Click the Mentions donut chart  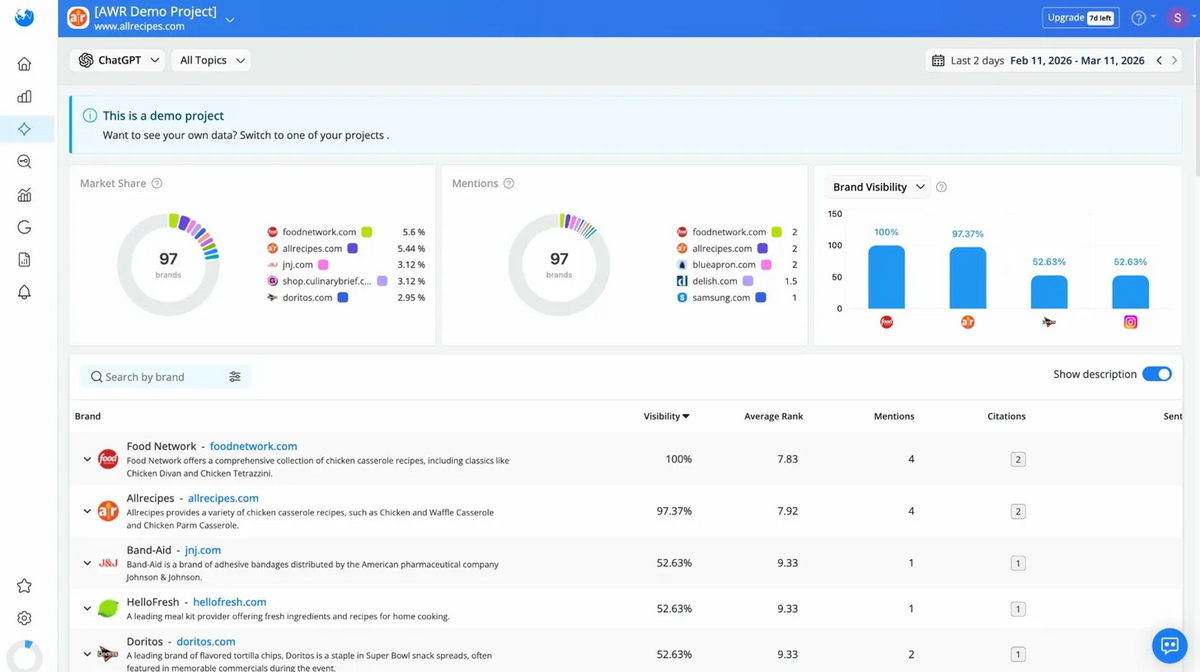(x=559, y=265)
